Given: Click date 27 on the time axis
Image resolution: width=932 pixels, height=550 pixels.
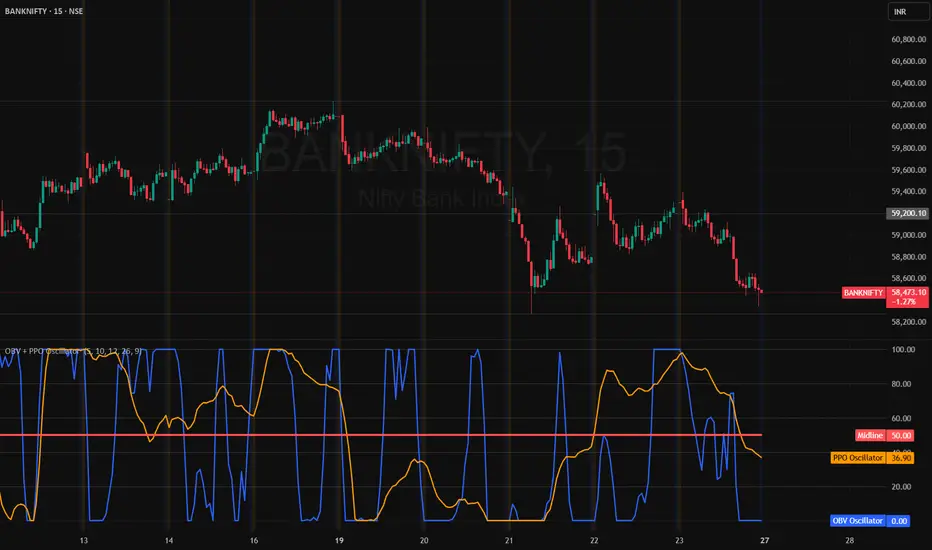Looking at the screenshot, I should (764, 540).
